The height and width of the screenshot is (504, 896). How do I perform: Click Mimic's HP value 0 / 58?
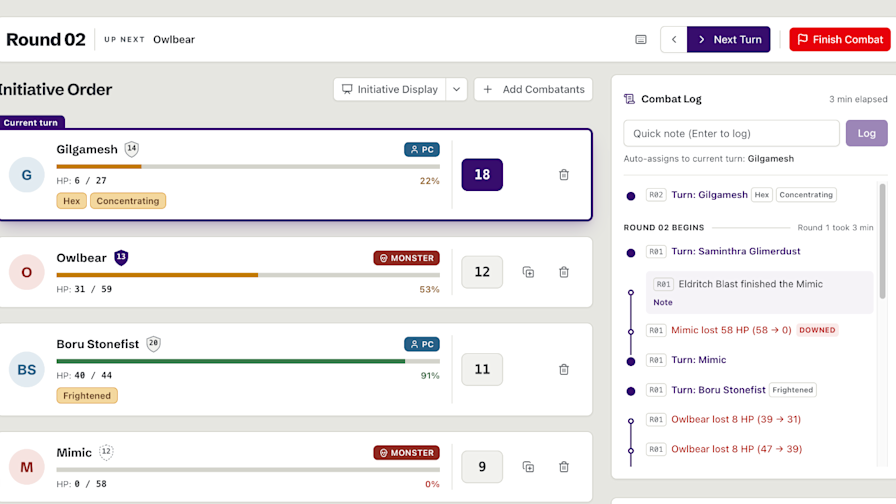point(90,484)
